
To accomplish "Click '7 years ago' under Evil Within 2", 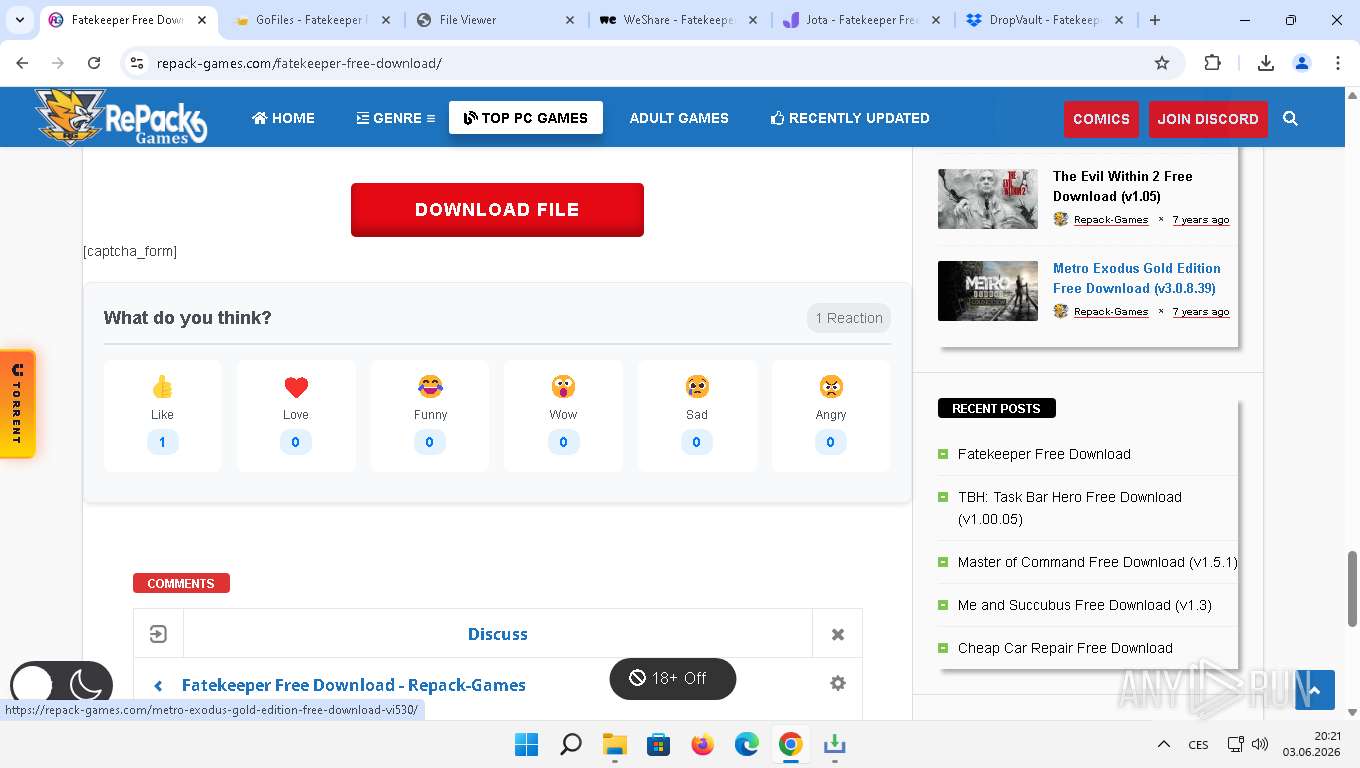I will pos(1201,220).
